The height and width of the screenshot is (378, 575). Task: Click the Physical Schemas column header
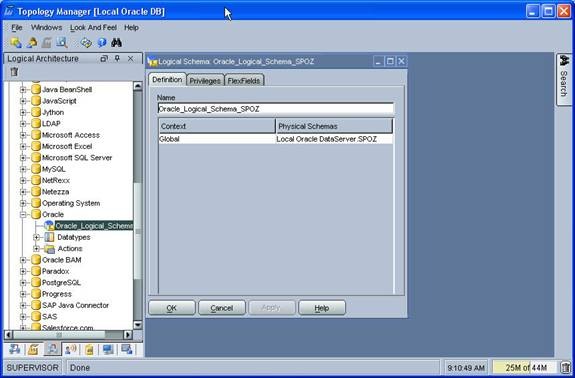point(334,126)
